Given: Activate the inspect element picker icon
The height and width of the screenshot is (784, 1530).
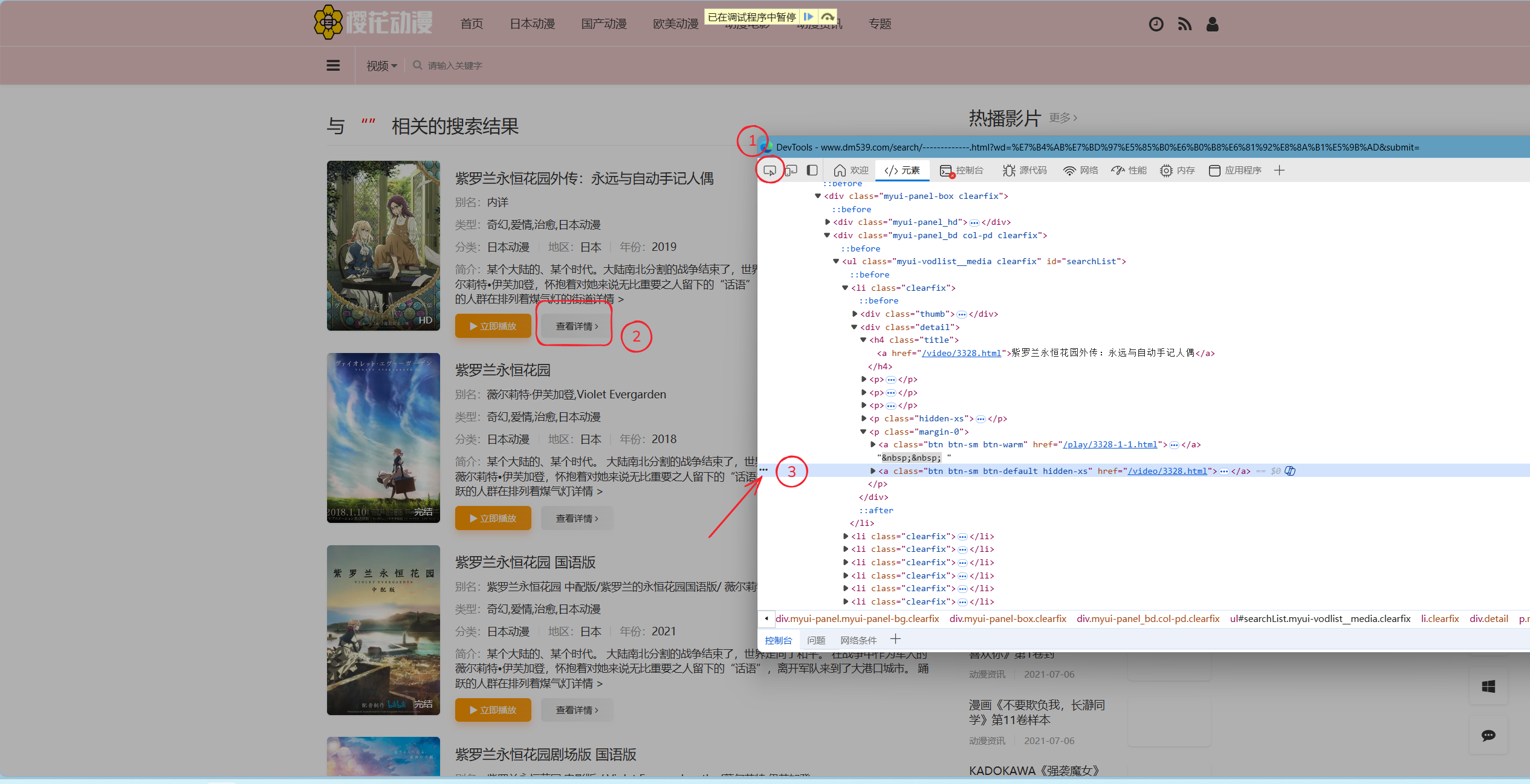Looking at the screenshot, I should pyautogui.click(x=770, y=170).
